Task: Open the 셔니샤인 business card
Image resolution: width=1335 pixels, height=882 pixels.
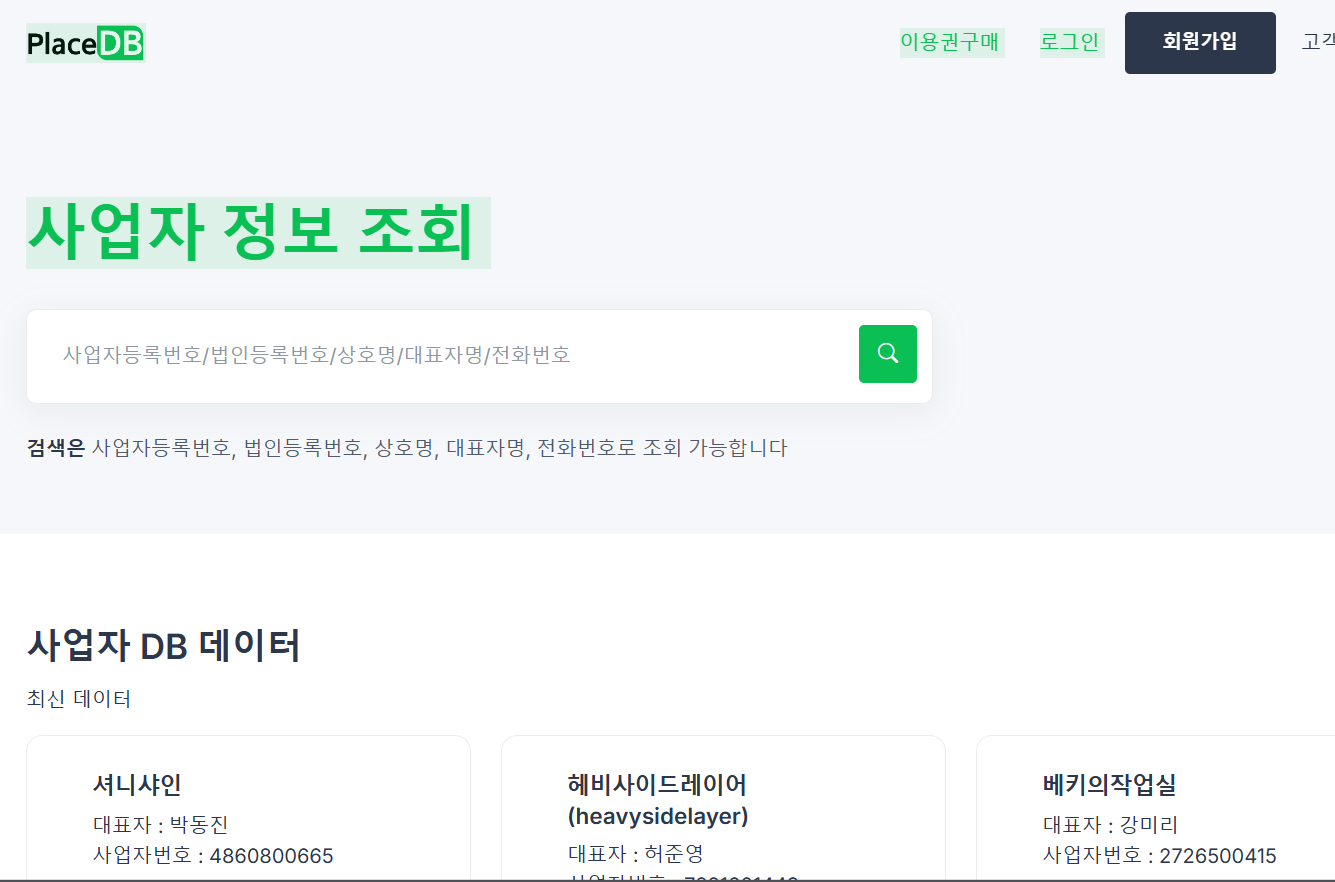Action: 137,785
